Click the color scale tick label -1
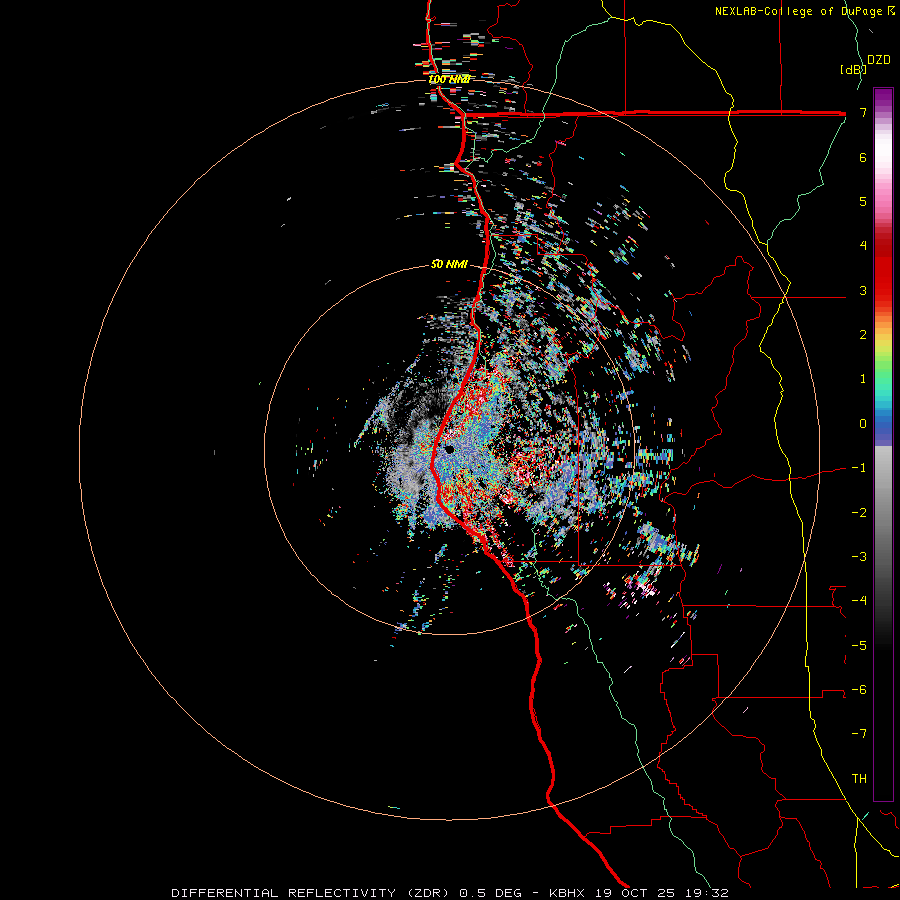The width and height of the screenshot is (900, 900). (859, 468)
